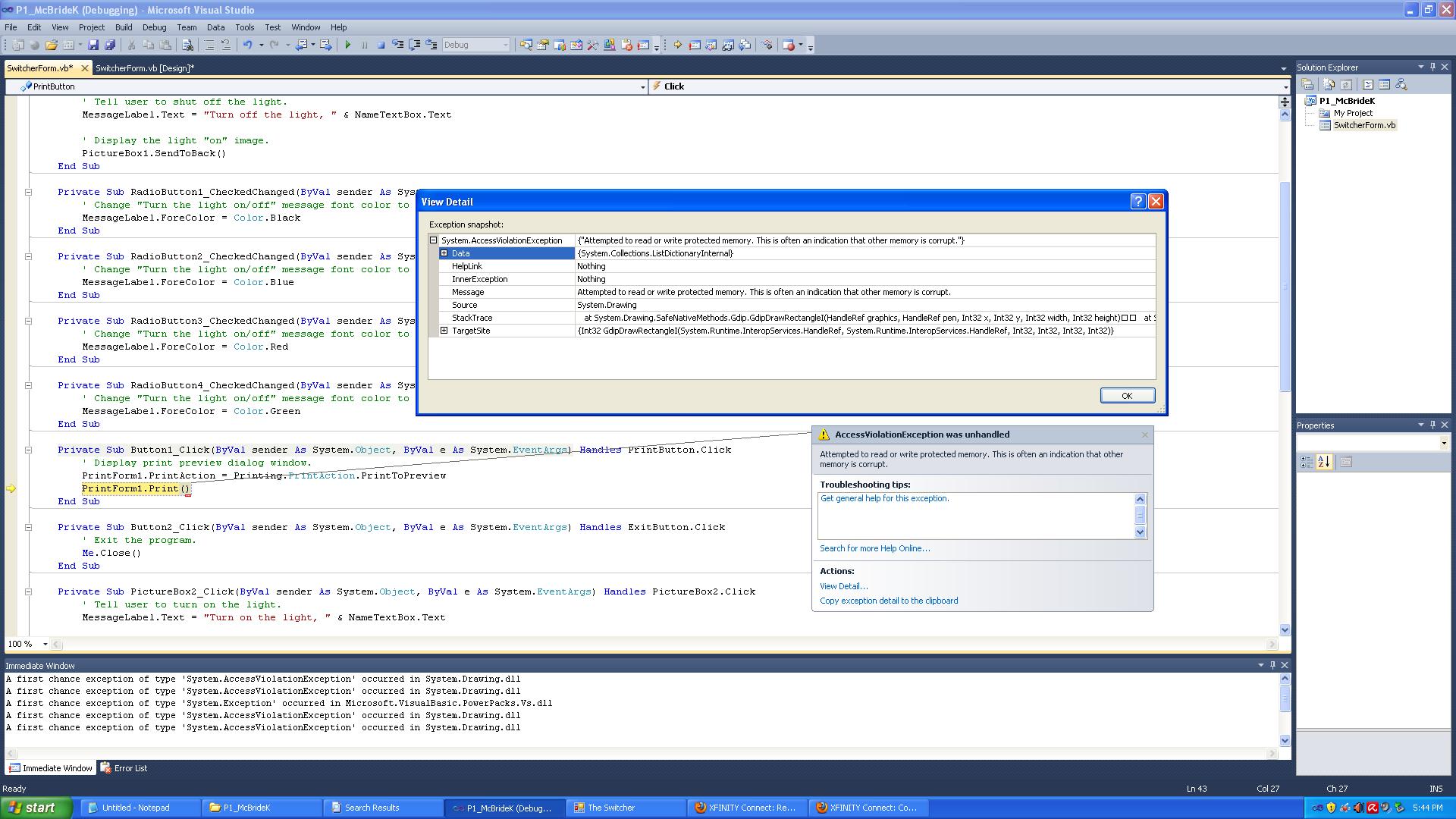
Task: Click the Step Into icon
Action: [397, 45]
